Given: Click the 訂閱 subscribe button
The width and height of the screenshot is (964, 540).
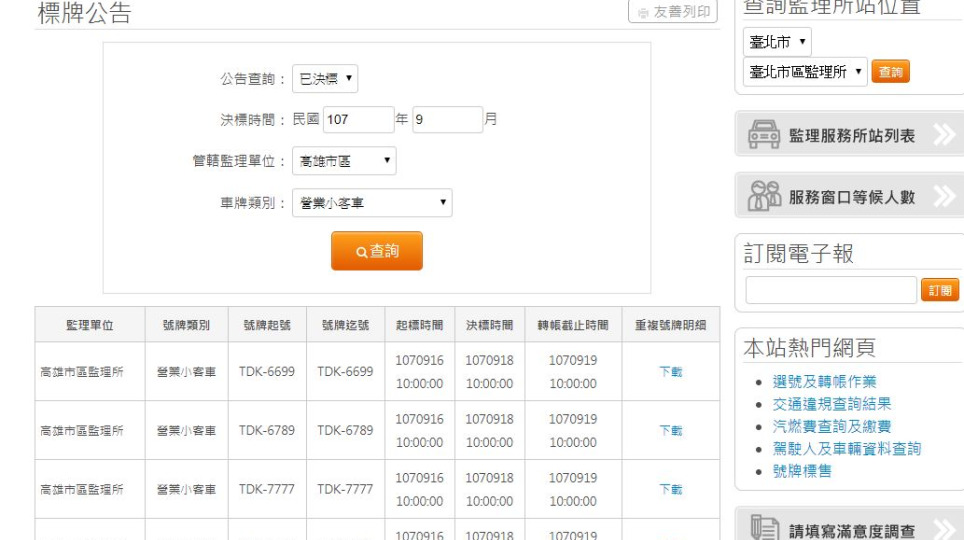Looking at the screenshot, I should pyautogui.click(x=939, y=290).
